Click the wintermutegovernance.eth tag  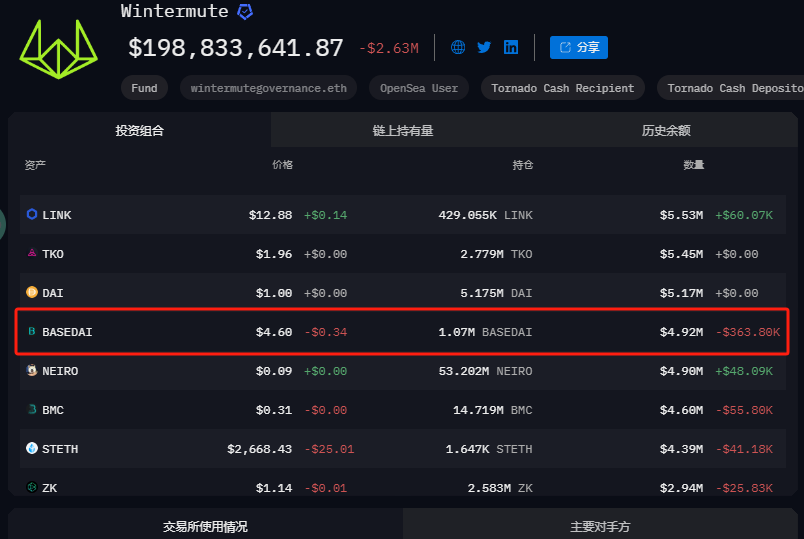[x=269, y=88]
